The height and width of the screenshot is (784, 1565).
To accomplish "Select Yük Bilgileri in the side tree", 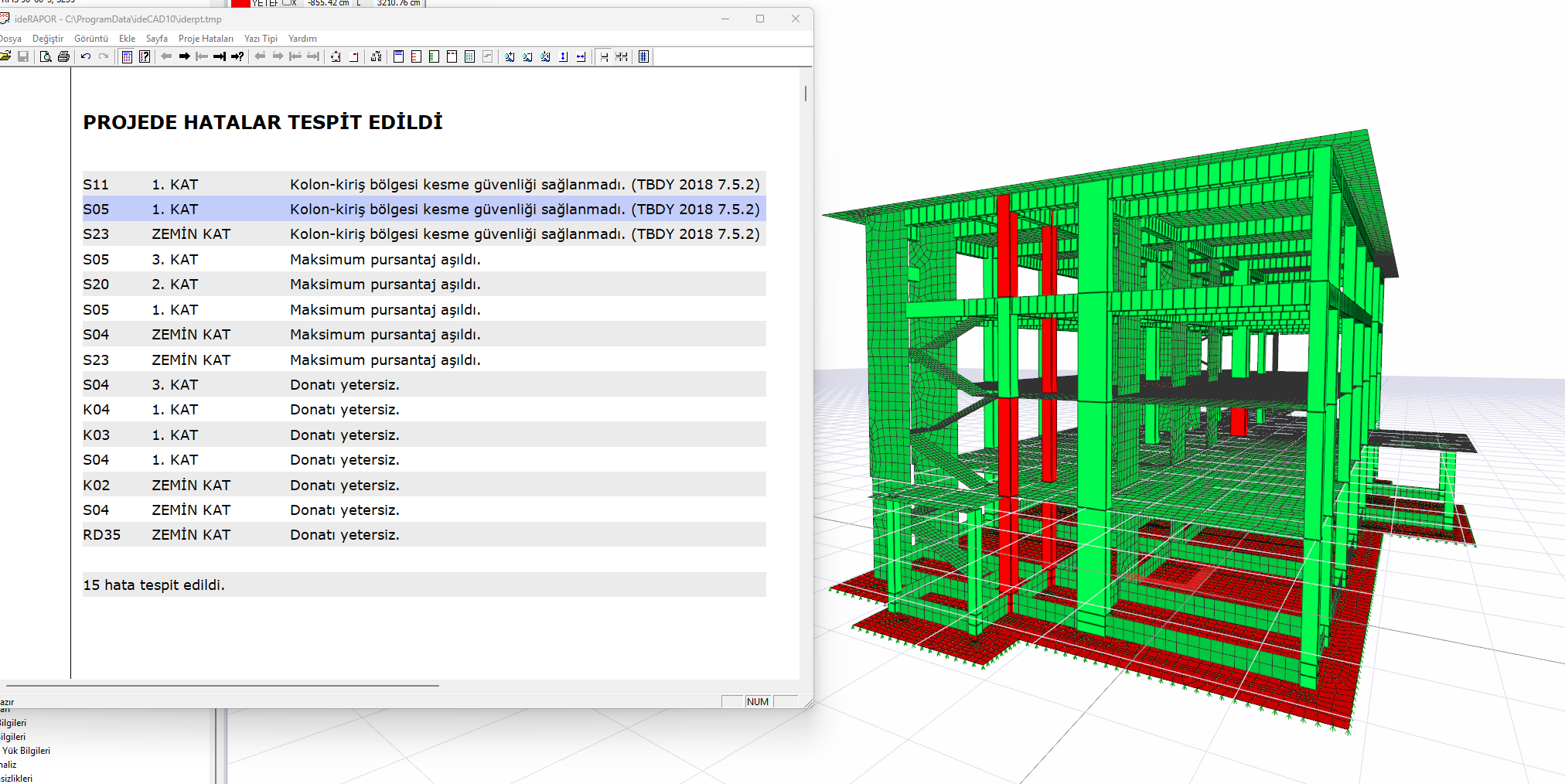I will (26, 751).
